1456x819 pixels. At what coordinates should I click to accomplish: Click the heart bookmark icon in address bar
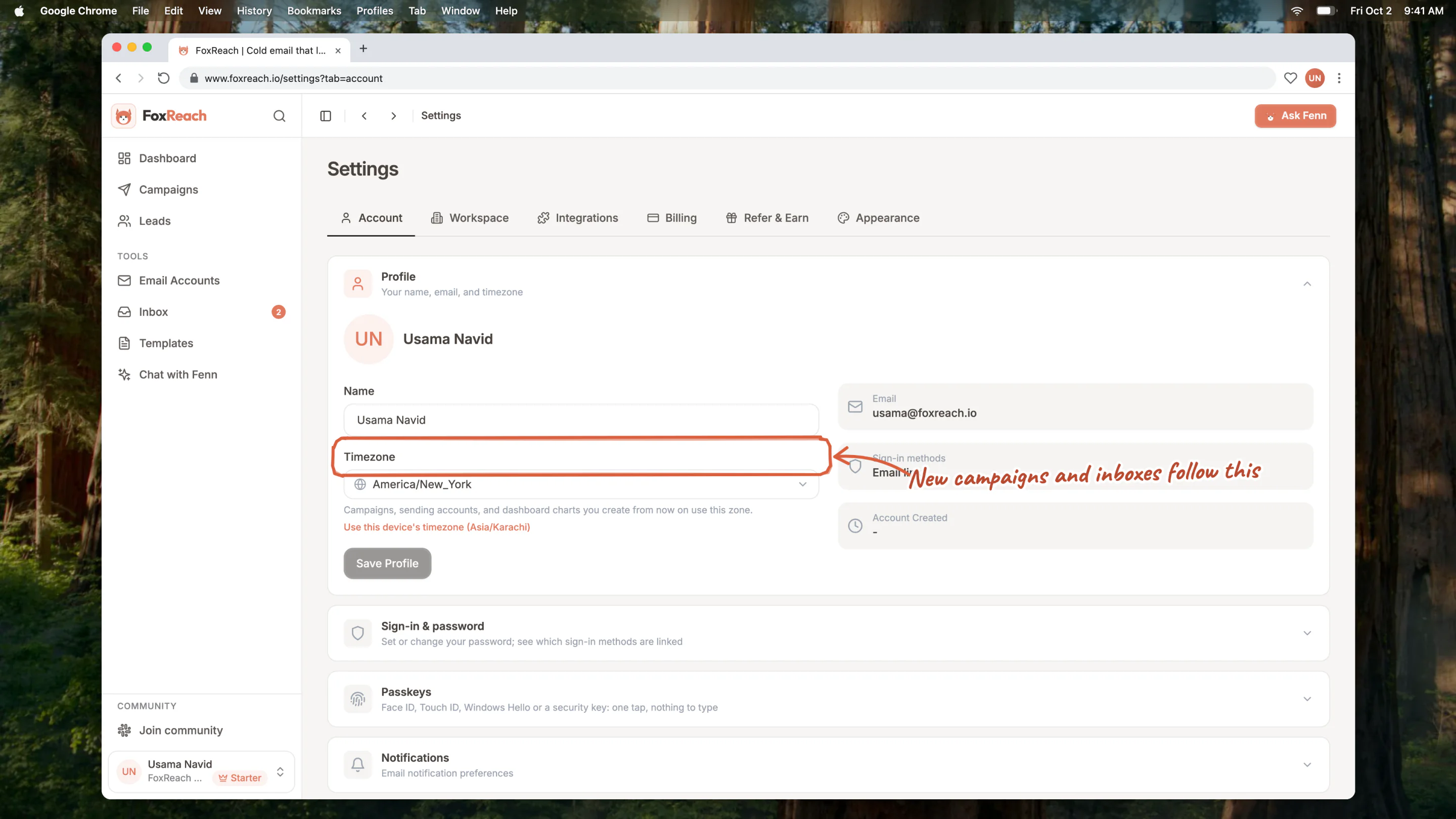click(1290, 78)
